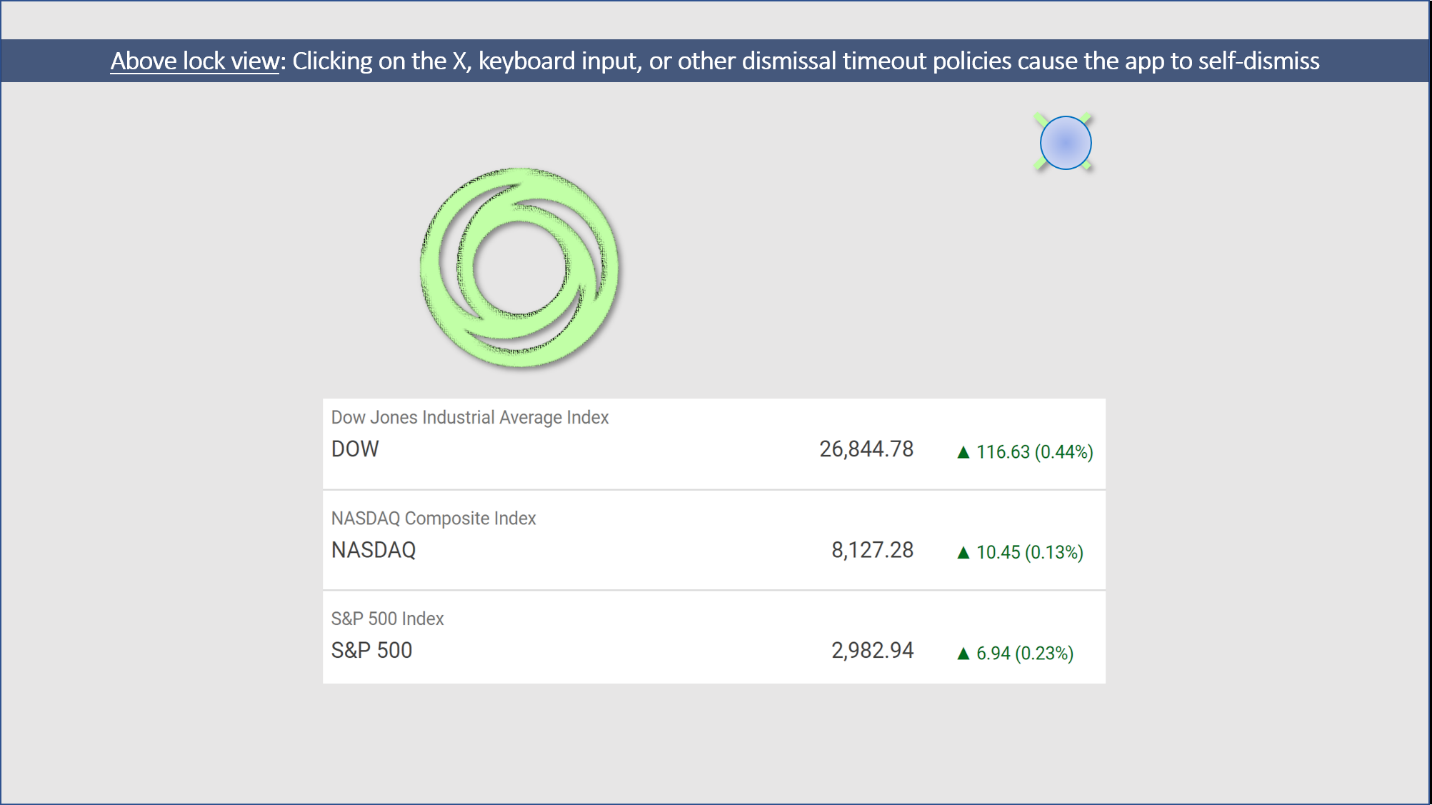This screenshot has width=1432, height=805.
Task: Click the DOW value 26,844.78
Action: (866, 449)
